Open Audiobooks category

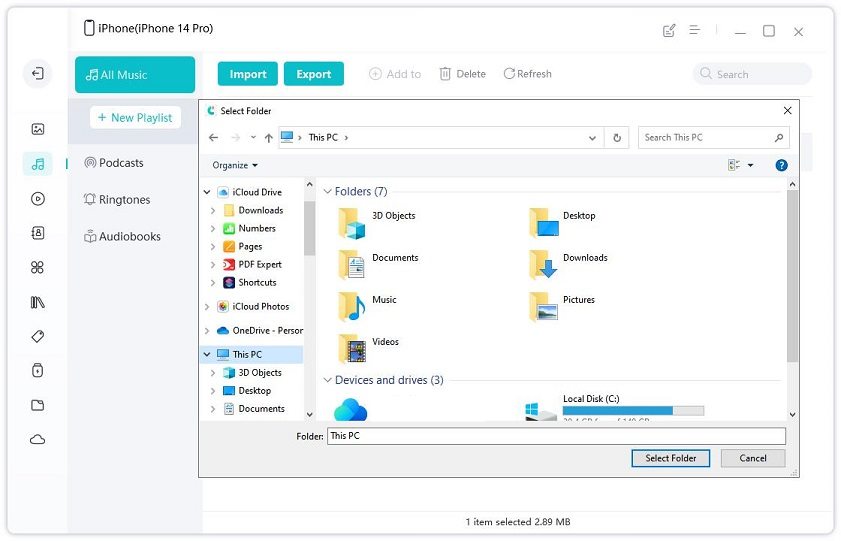(122, 236)
